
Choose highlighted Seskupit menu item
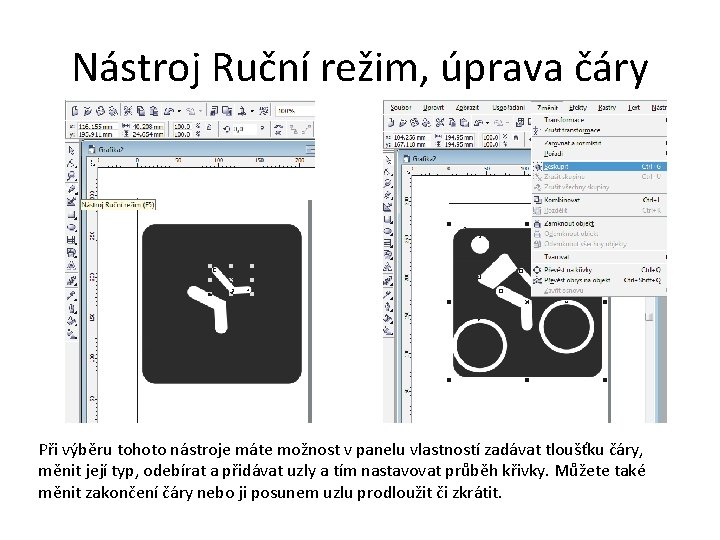[599, 166]
